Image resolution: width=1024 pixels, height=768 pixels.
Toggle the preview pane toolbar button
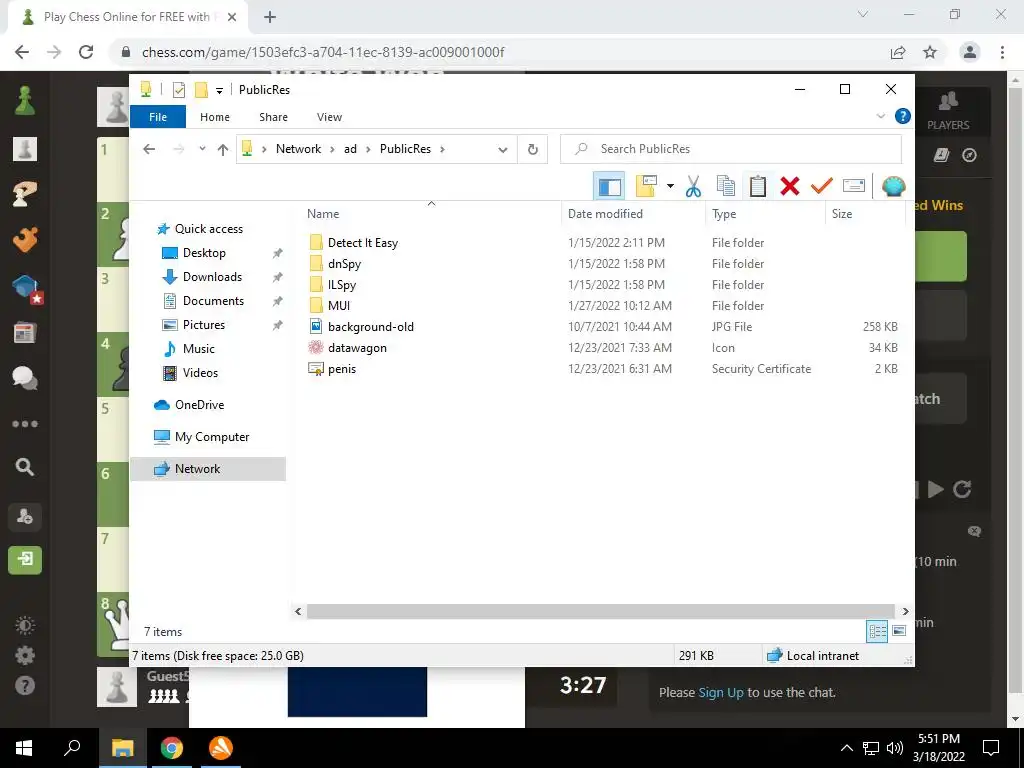609,186
